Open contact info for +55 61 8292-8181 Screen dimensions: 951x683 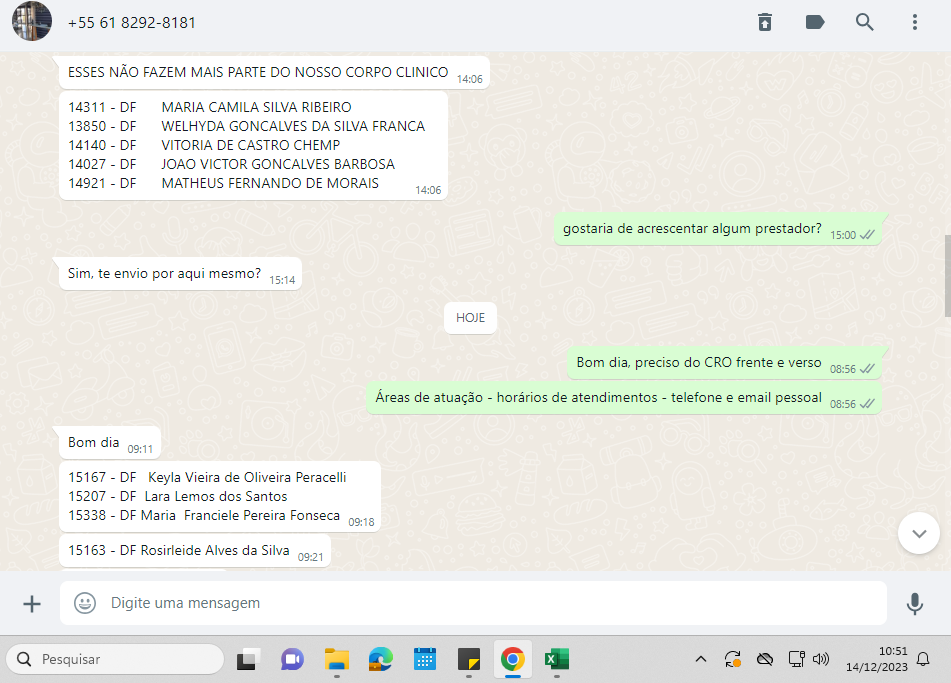pyautogui.click(x=132, y=23)
